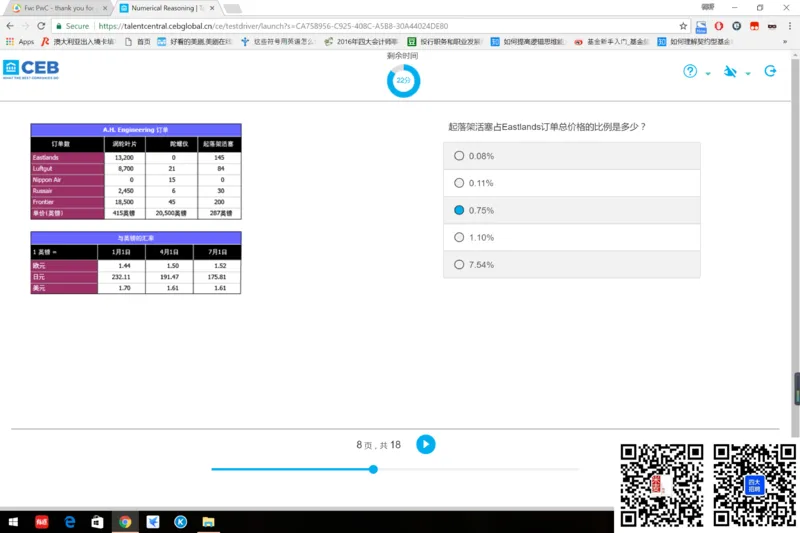Click the 13,200 table cell

125,157
